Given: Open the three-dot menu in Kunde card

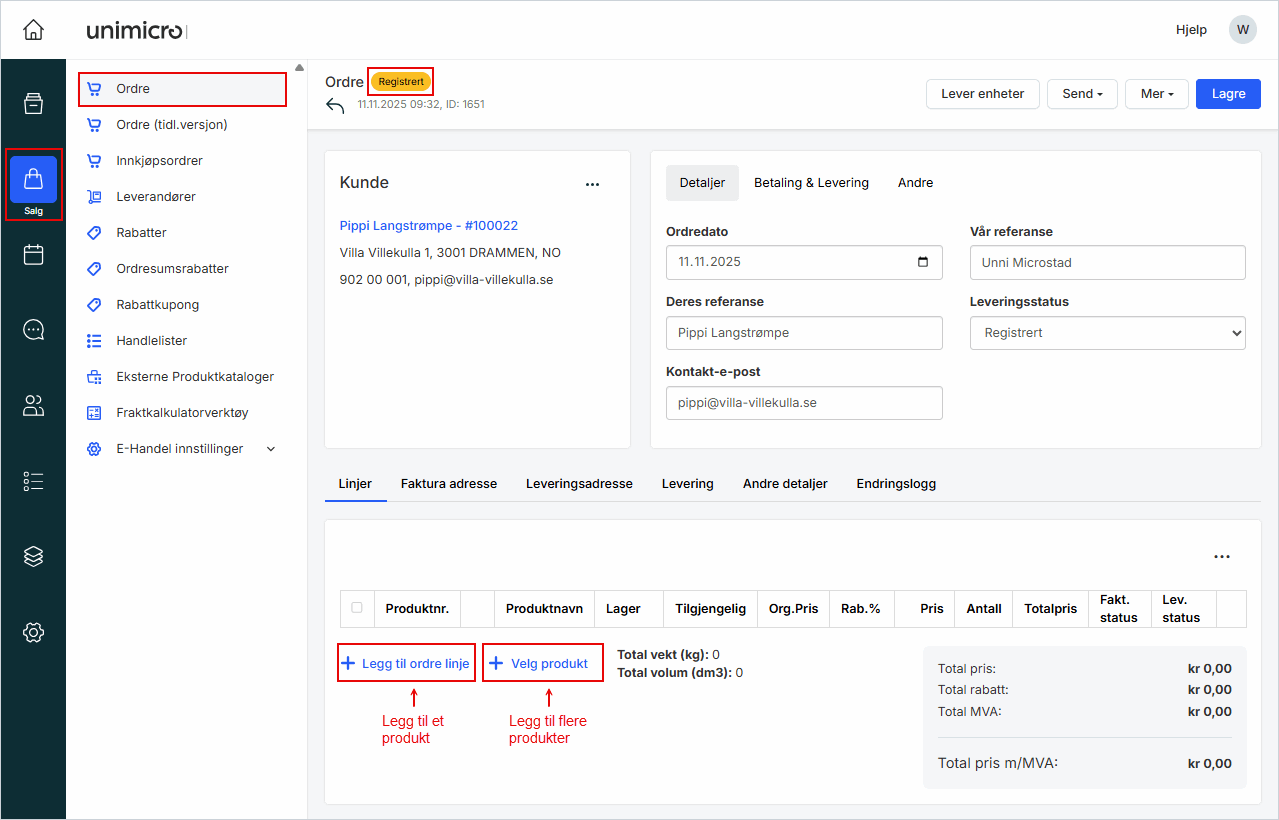Looking at the screenshot, I should point(592,184).
